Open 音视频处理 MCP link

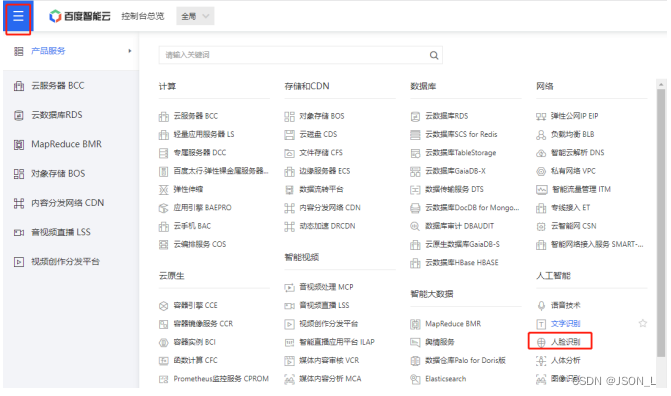click(326, 287)
